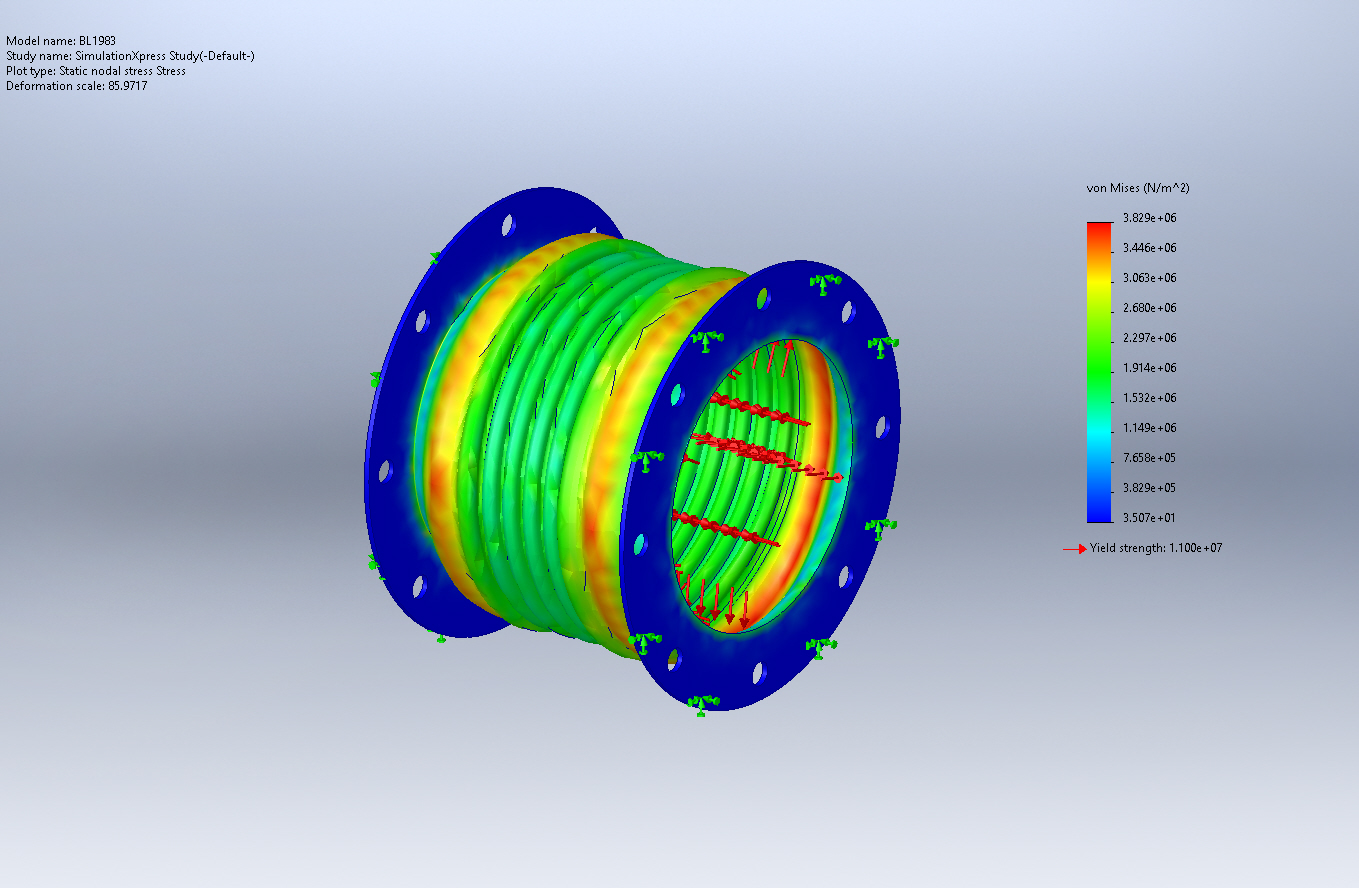The height and width of the screenshot is (888, 1359).
Task: Click the "von Mises (N/m^2)" legend title
Action: pos(1138,188)
